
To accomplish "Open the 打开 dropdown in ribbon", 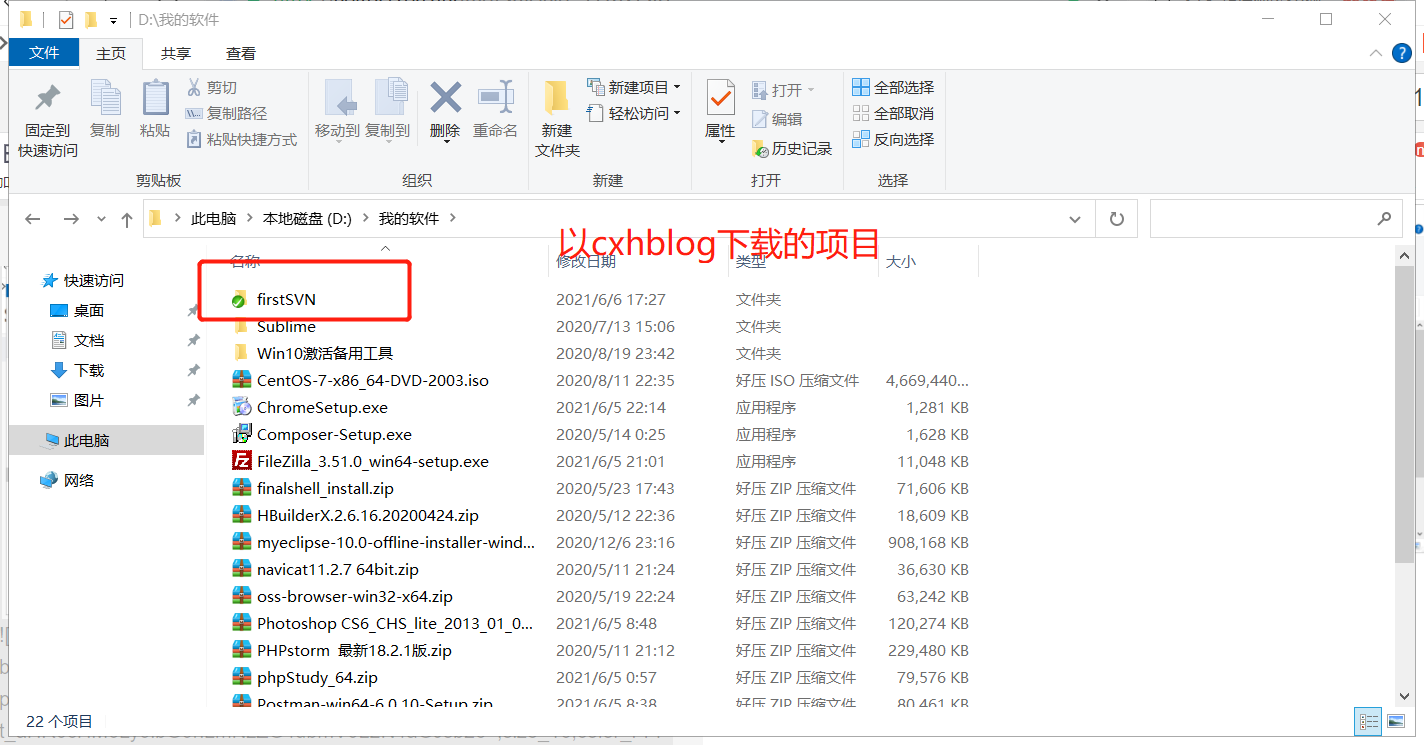I will coord(784,90).
